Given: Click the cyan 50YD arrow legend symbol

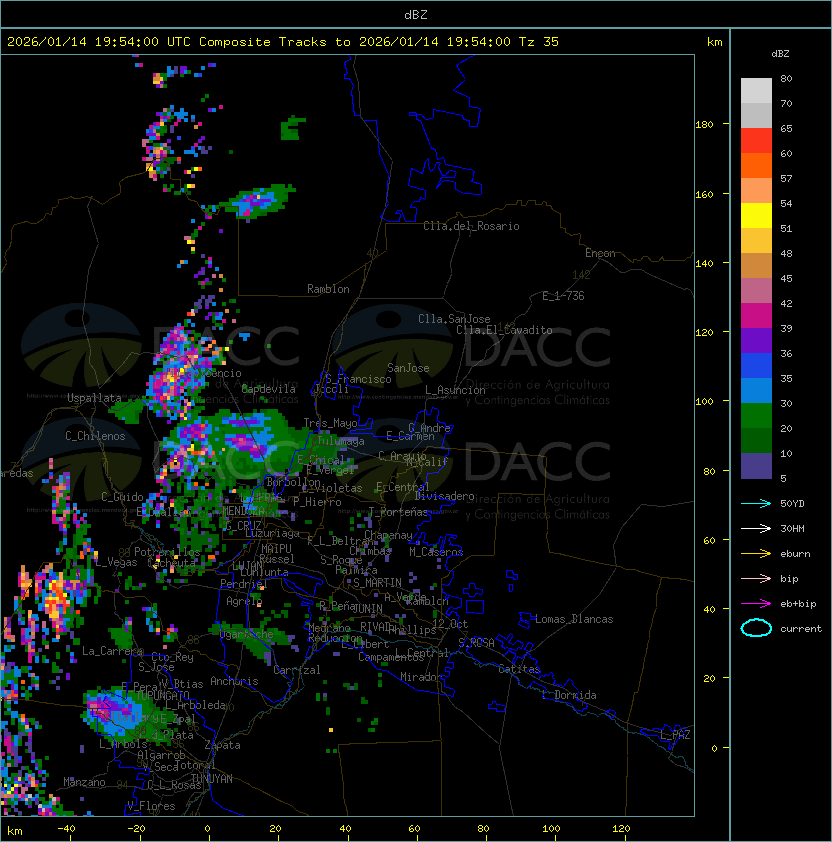Looking at the screenshot, I should point(756,503).
